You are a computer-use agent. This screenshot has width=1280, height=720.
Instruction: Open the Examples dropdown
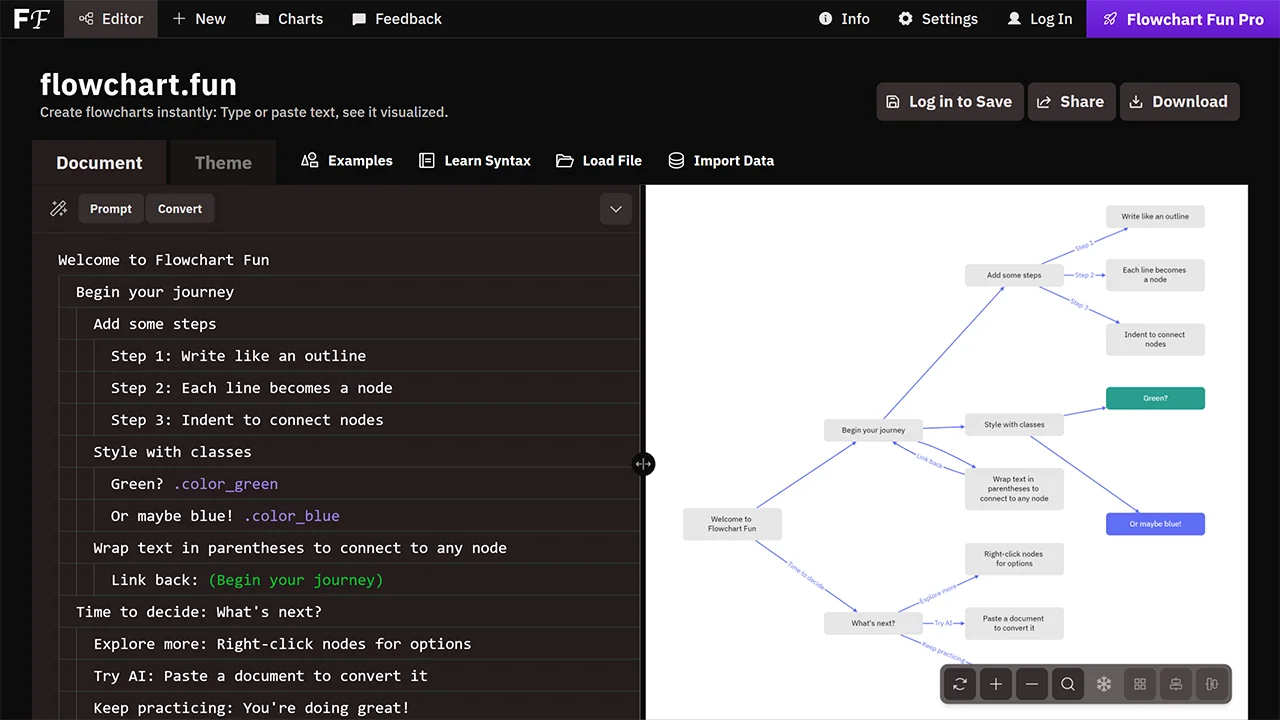coord(346,161)
